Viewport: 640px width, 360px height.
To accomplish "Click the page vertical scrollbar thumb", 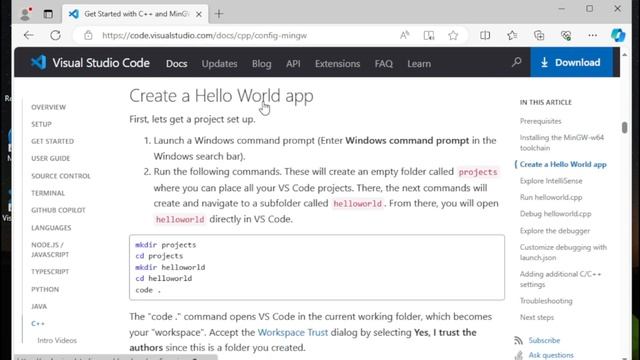I will point(624,127).
